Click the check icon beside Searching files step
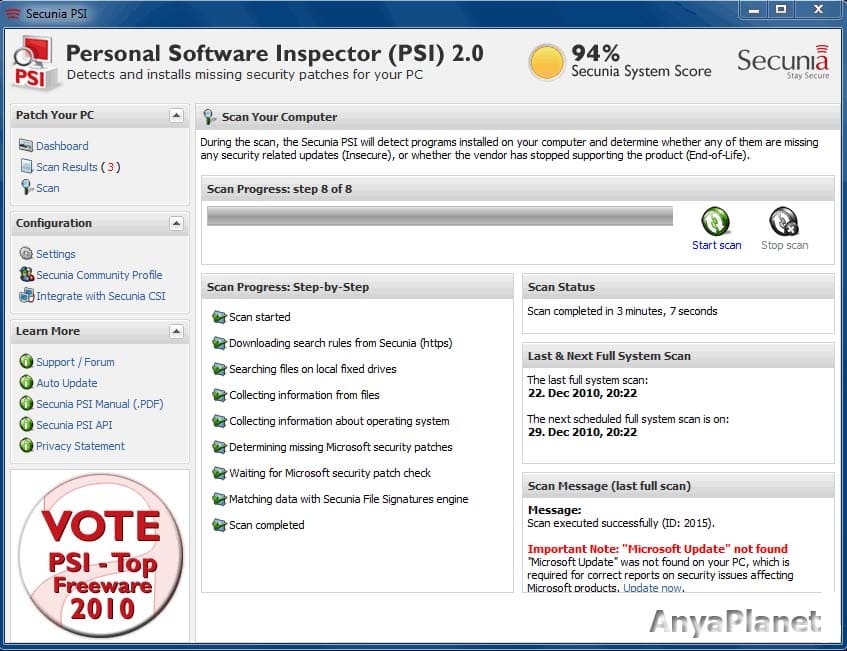This screenshot has height=651, width=847. pos(219,369)
